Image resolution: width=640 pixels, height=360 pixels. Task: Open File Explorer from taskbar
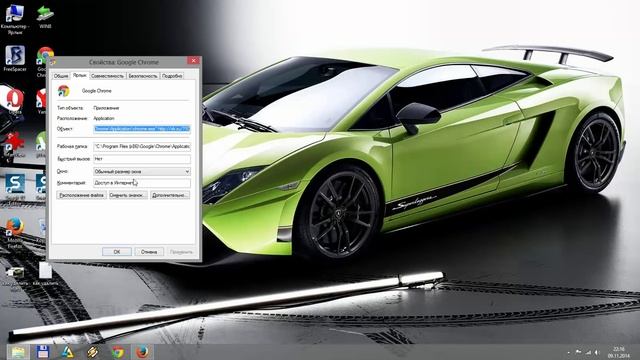click(x=17, y=351)
